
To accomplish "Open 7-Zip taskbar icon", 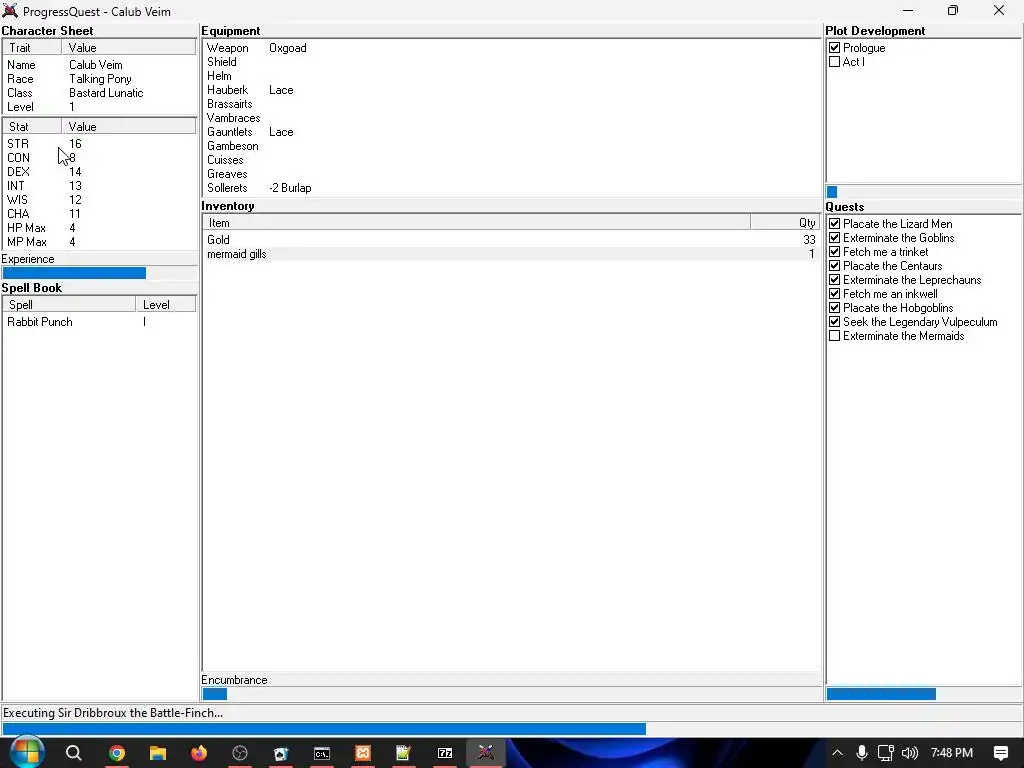I will (x=445, y=753).
